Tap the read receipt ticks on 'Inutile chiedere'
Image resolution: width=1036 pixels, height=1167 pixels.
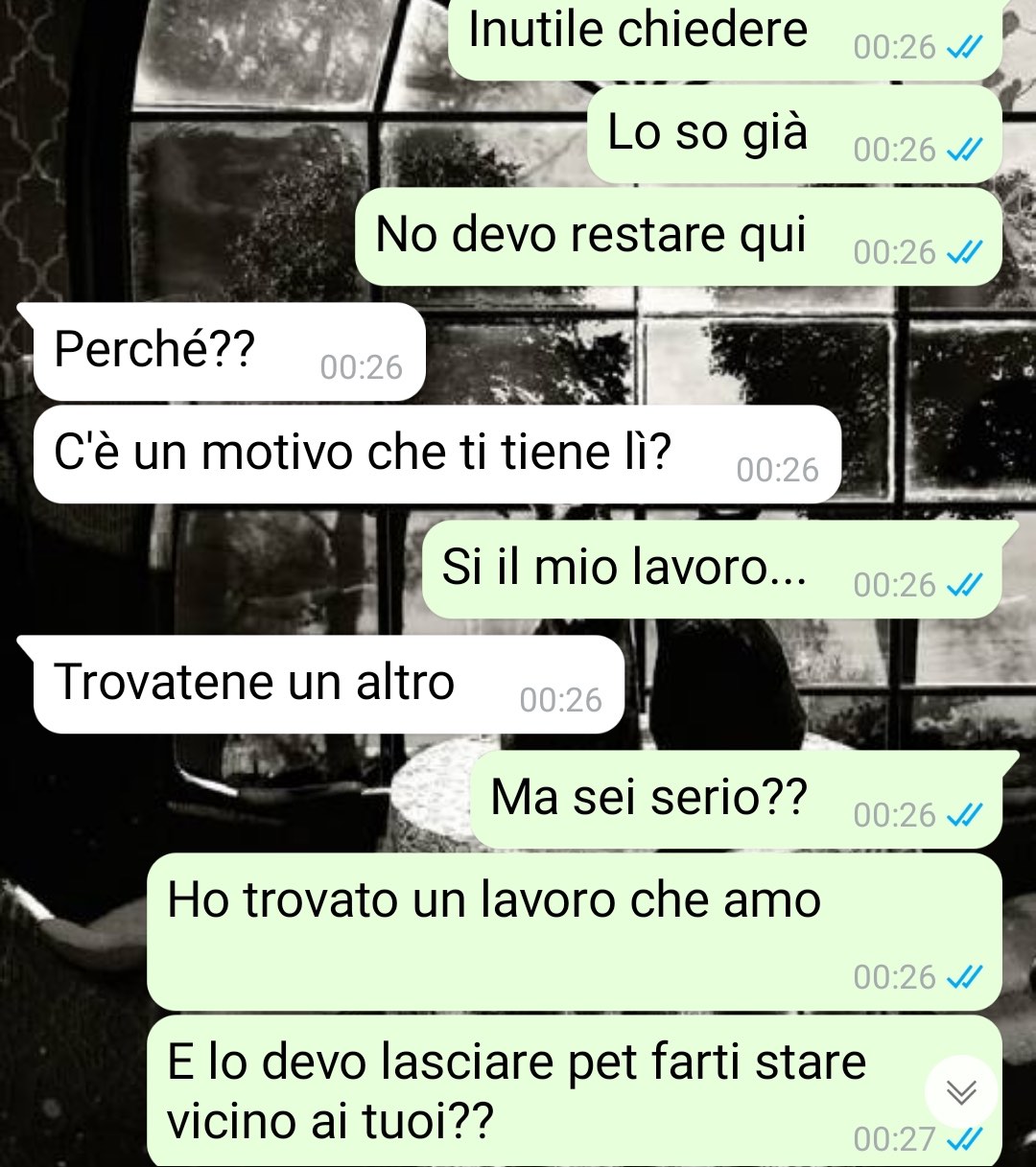coord(964,48)
